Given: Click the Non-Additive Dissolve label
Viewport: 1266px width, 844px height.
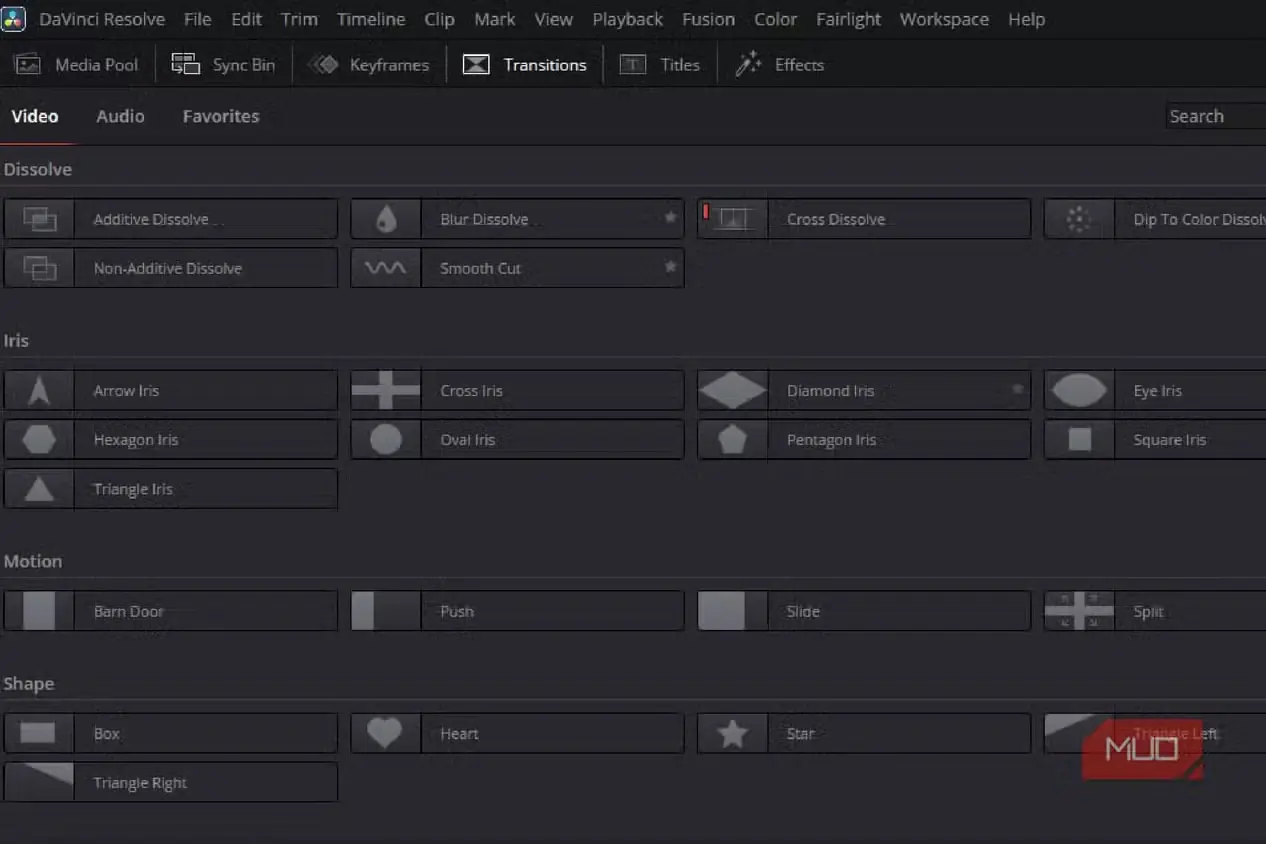Looking at the screenshot, I should [x=168, y=268].
